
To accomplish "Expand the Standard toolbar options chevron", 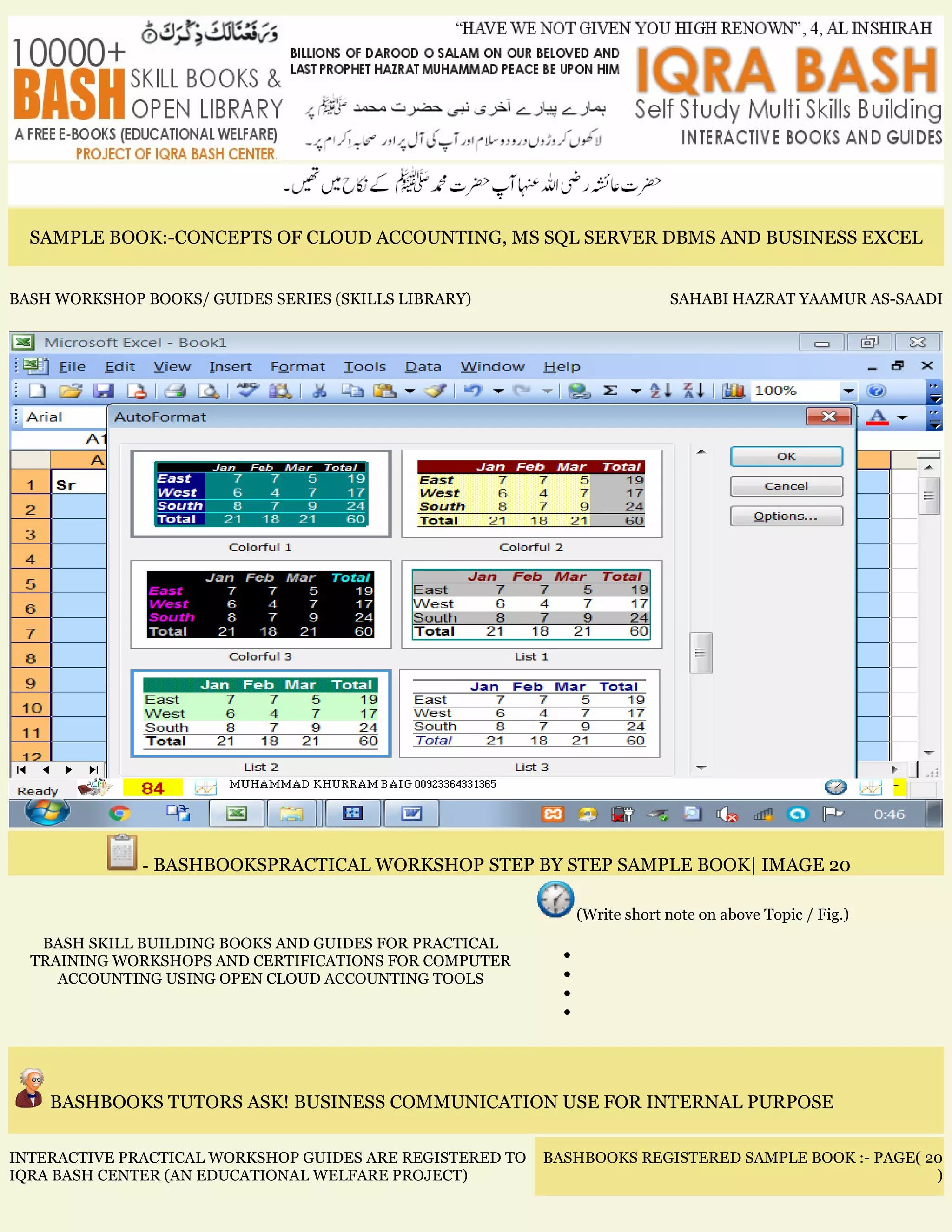I will click(x=934, y=392).
